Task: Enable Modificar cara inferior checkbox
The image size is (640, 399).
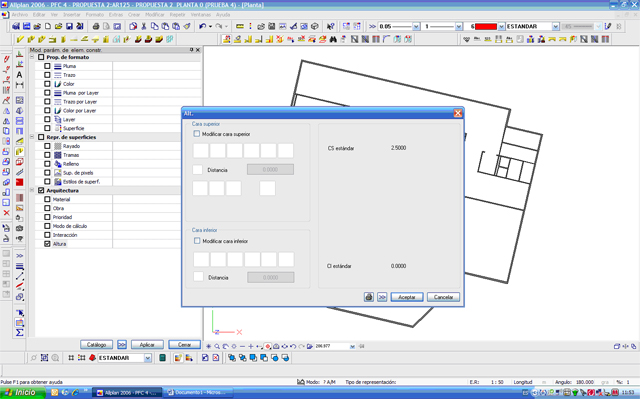Action: pyautogui.click(x=197, y=241)
